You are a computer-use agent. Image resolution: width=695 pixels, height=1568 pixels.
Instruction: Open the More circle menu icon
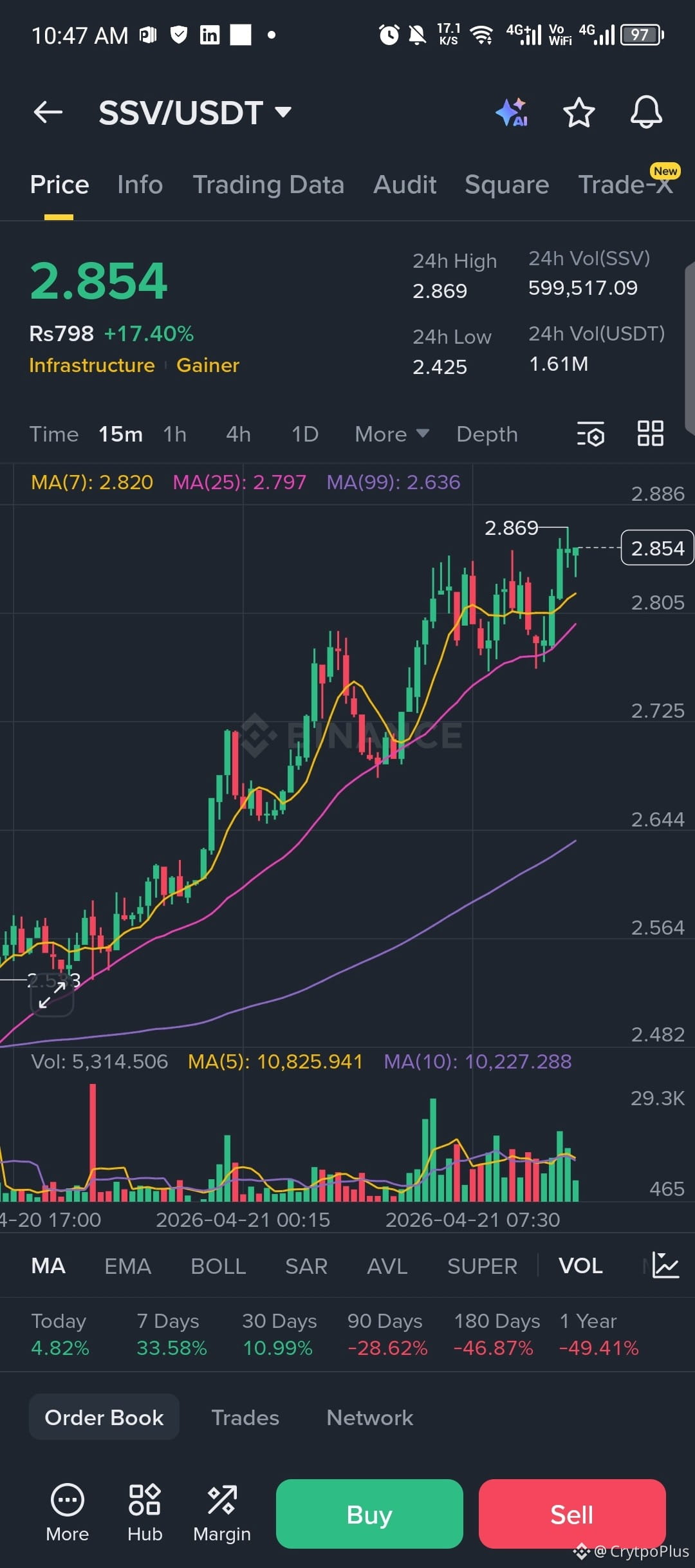[x=68, y=1500]
